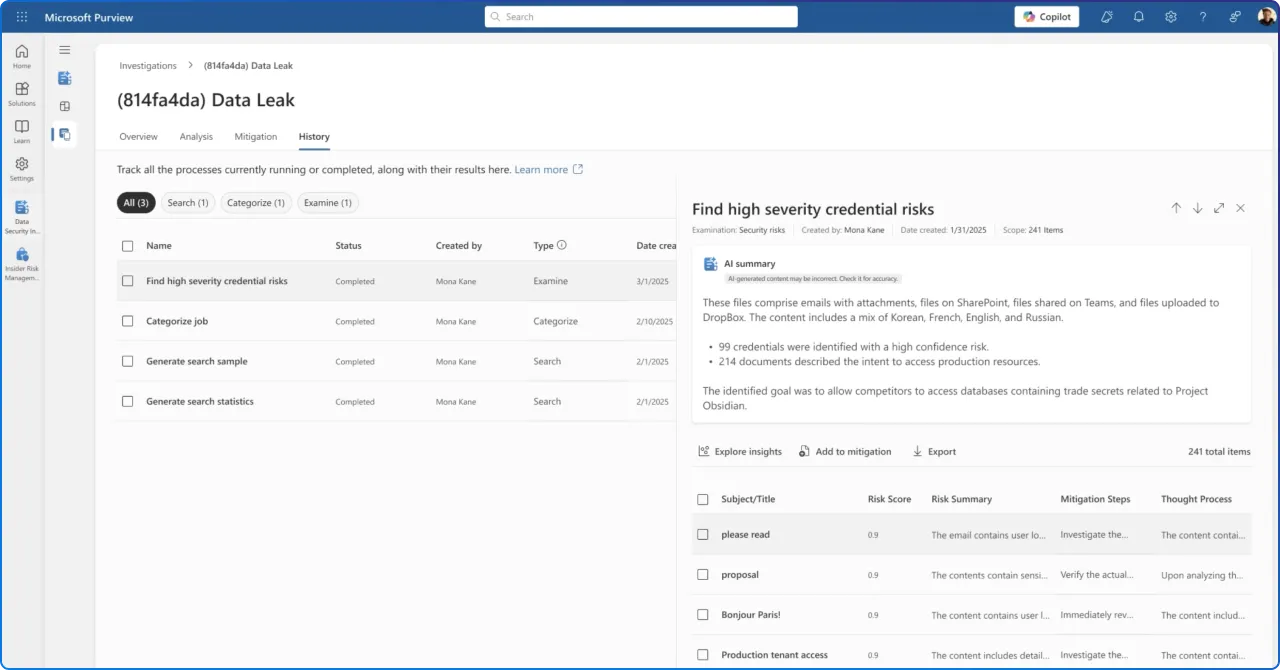Image resolution: width=1280 pixels, height=670 pixels.
Task: Open the Generate search sample entry
Action: 197,361
